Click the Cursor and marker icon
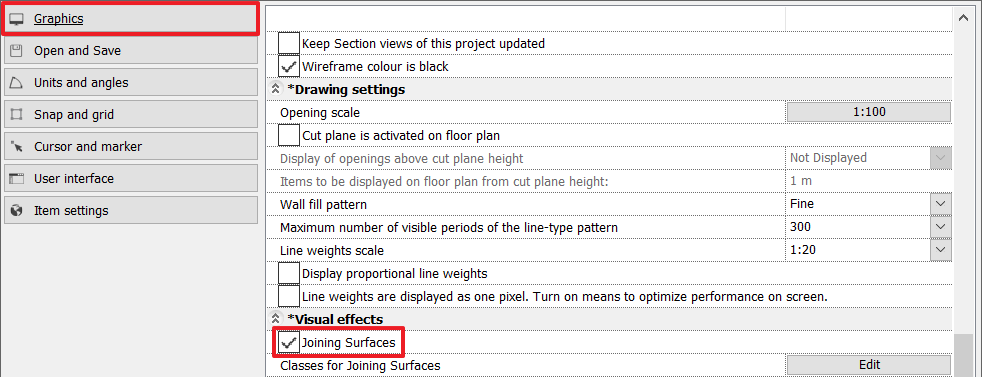The height and width of the screenshot is (377, 982). (17, 147)
